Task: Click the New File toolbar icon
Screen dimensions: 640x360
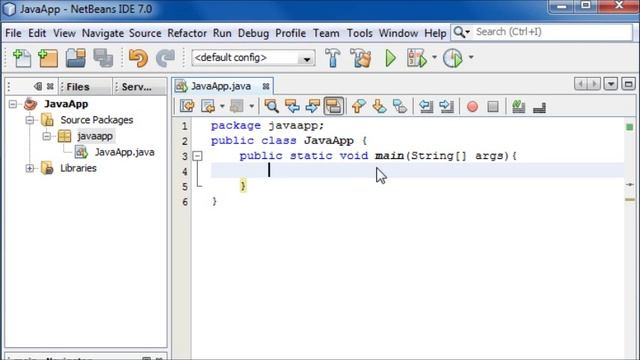Action: coord(22,58)
